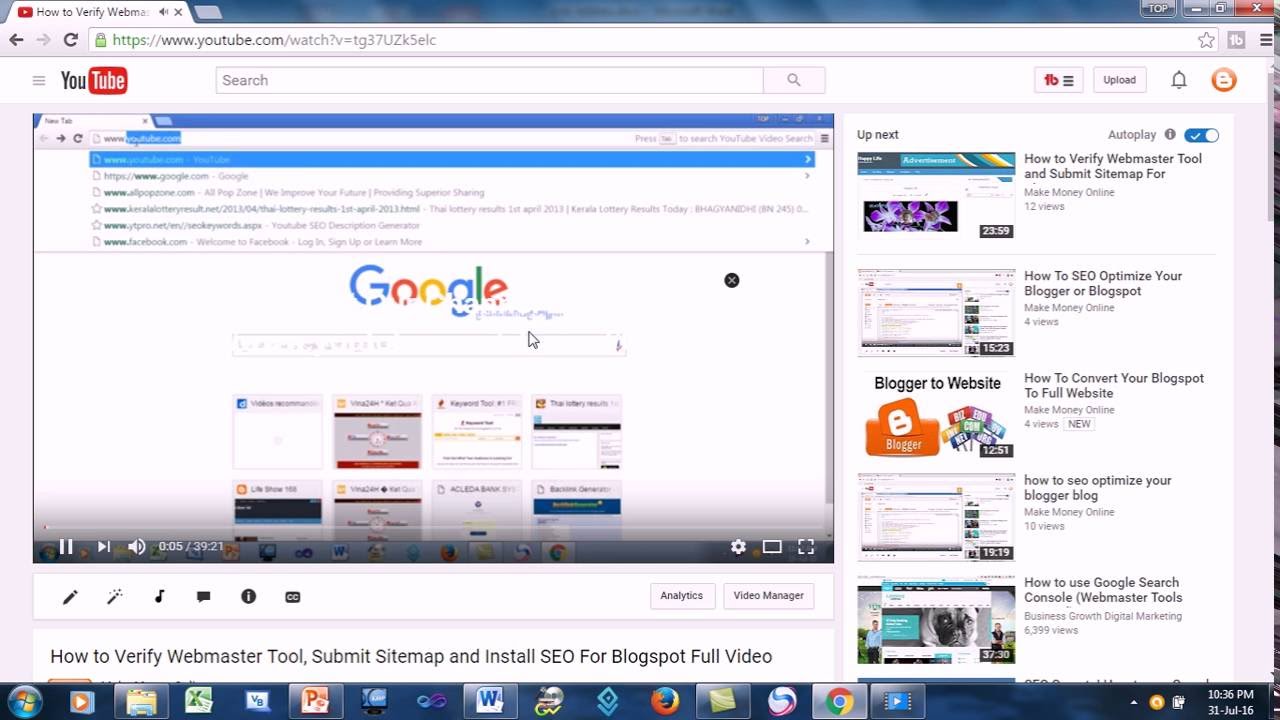Viewport: 1280px width, 720px height.
Task: Open Excel from the taskbar
Action: 199,701
